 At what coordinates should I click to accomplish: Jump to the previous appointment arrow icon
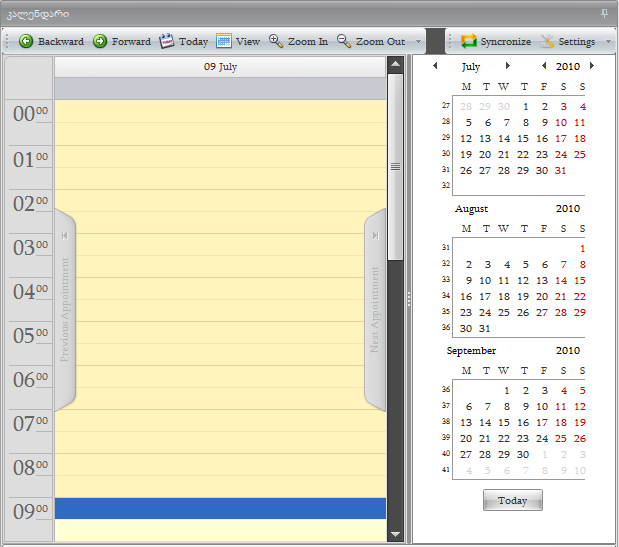65,236
